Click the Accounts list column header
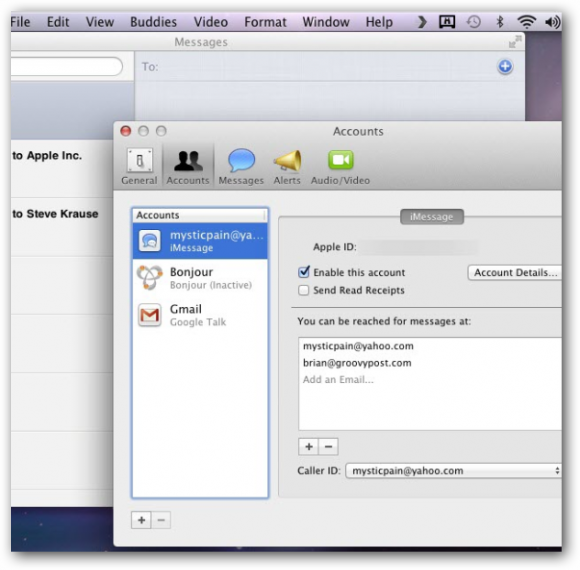The image size is (580, 570). click(x=200, y=215)
